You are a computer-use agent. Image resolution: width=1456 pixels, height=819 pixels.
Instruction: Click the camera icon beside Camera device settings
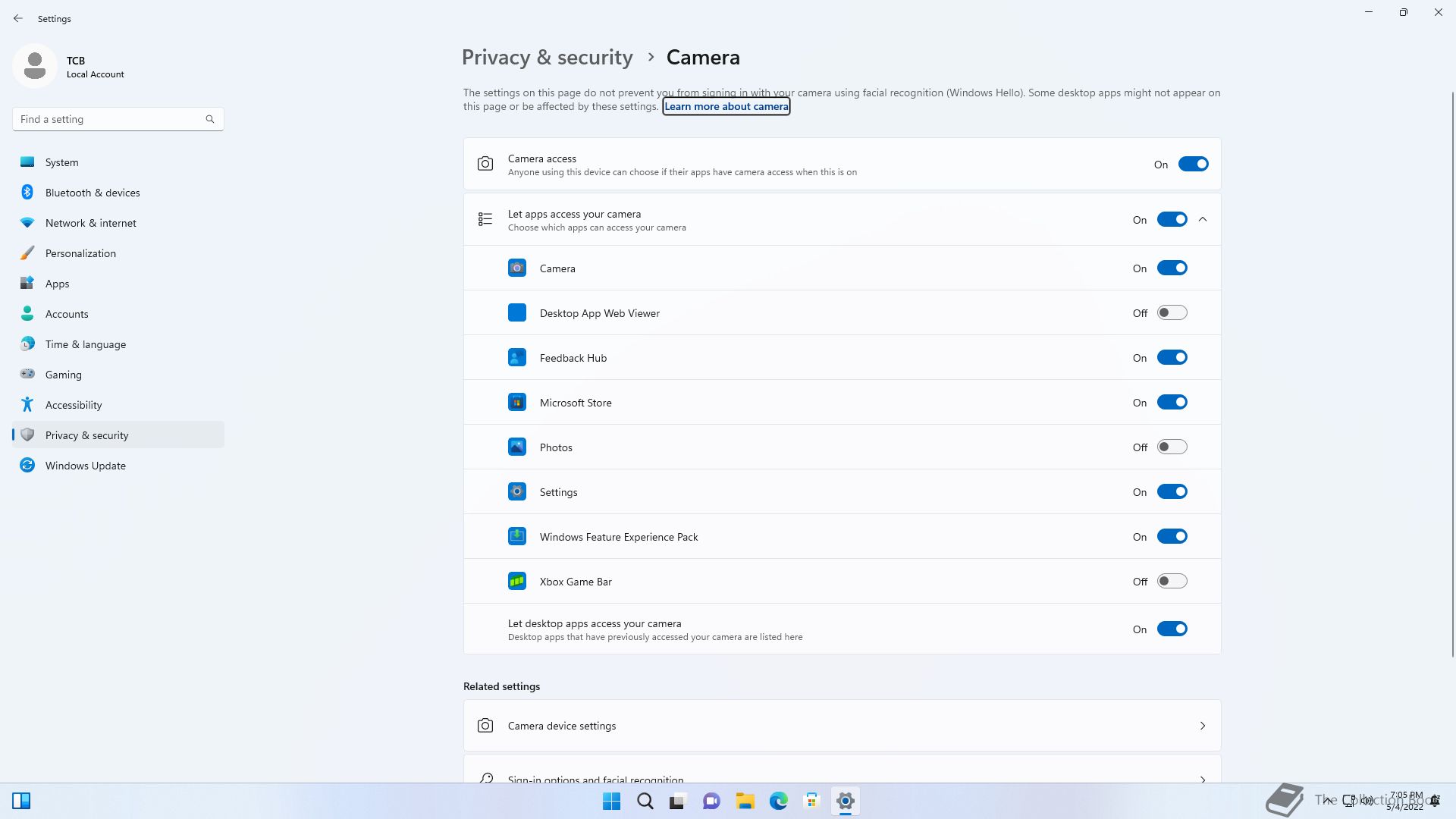pos(485,726)
